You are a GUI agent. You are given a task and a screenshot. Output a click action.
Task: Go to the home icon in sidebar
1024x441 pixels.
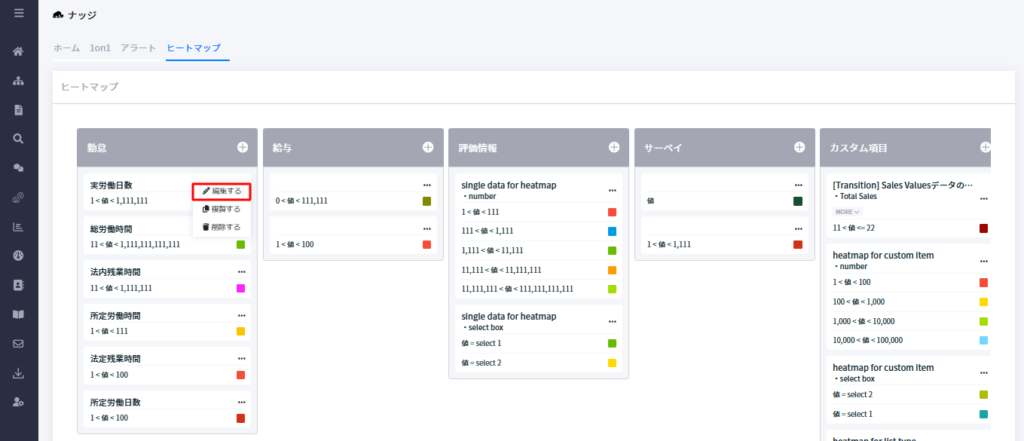(x=19, y=51)
